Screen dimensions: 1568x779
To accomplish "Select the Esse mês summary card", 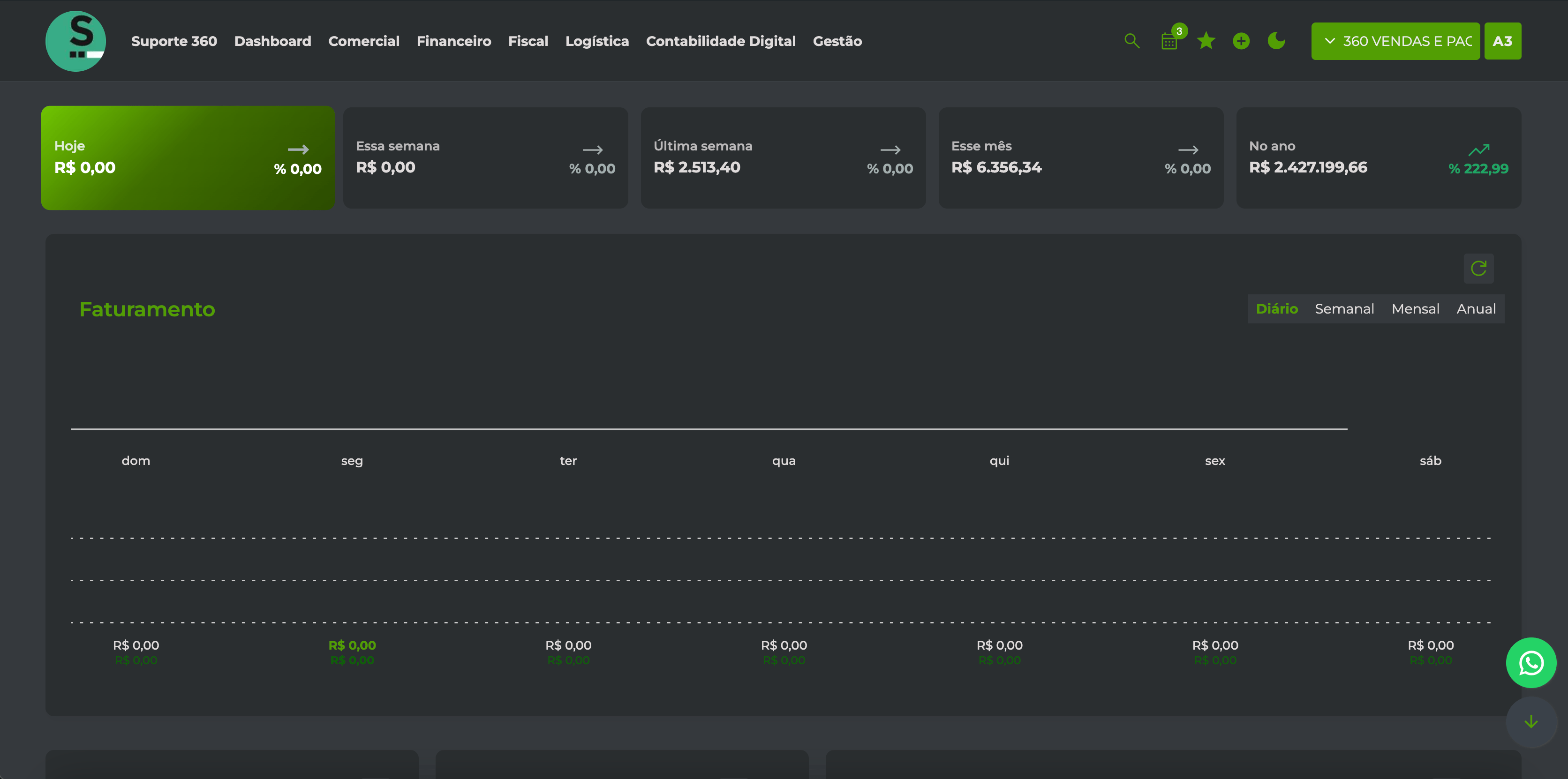I will click(x=1080, y=157).
